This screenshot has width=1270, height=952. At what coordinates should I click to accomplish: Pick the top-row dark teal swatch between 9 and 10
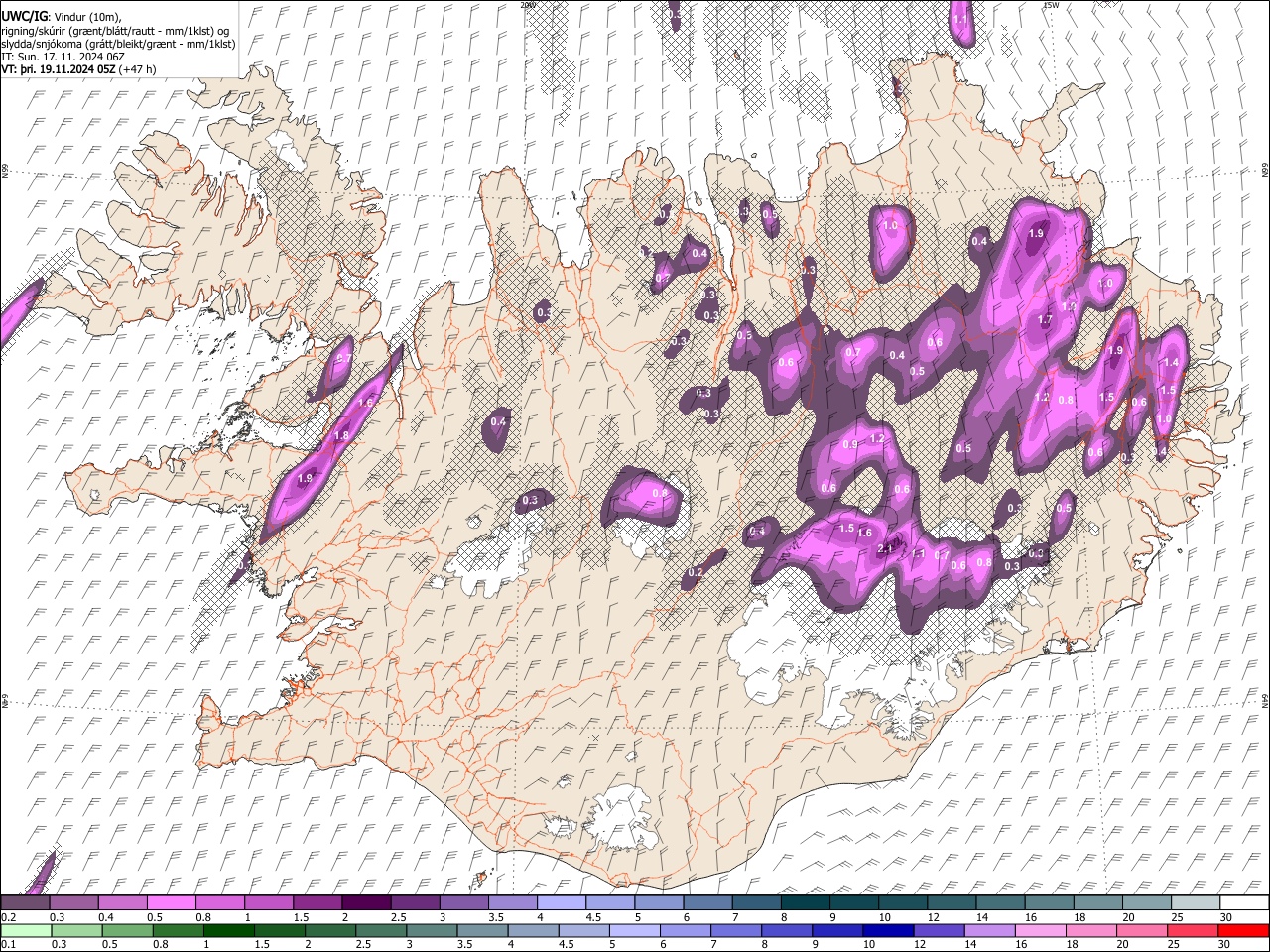click(854, 902)
